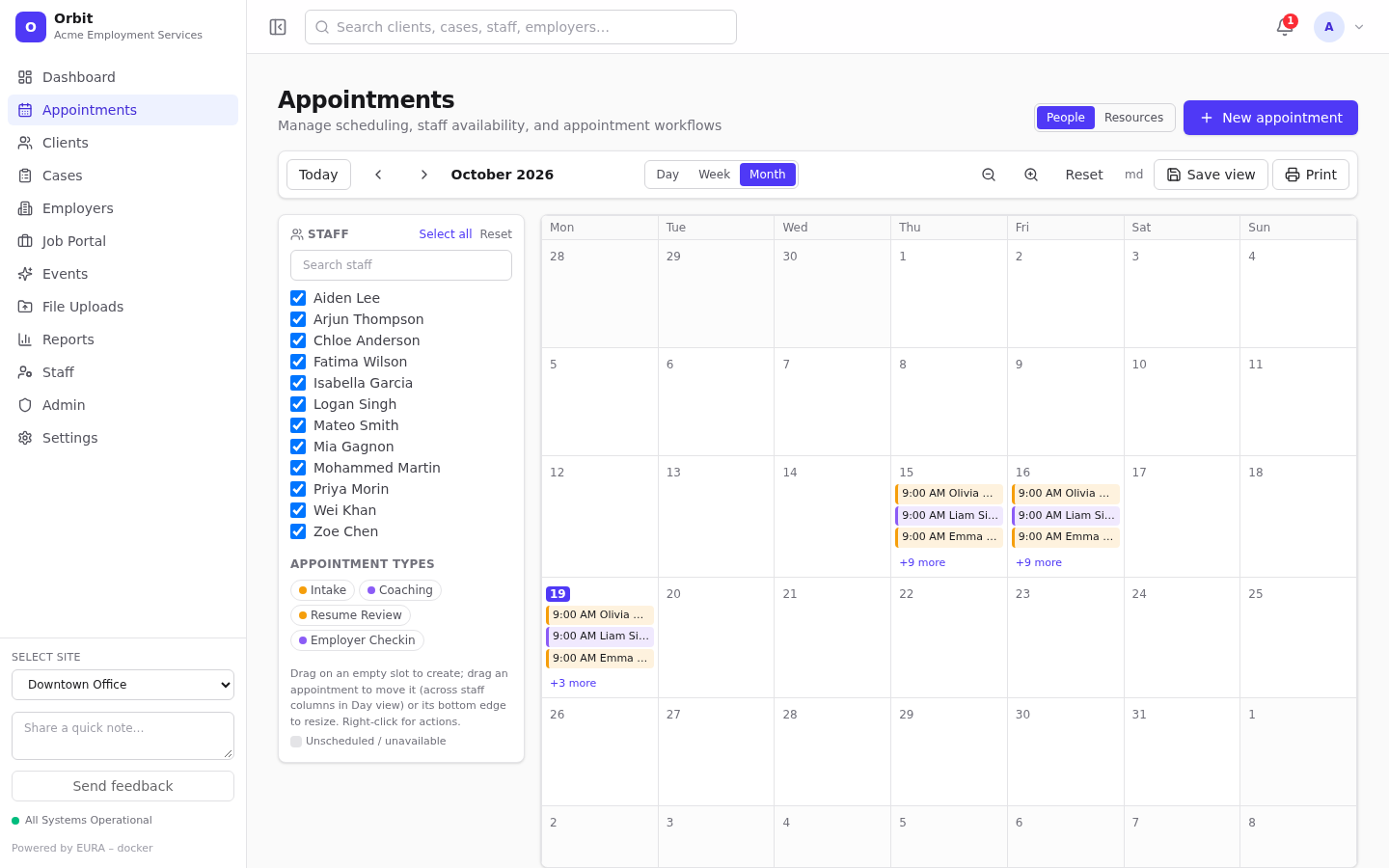Open Admin section
1389x868 pixels.
123,405
